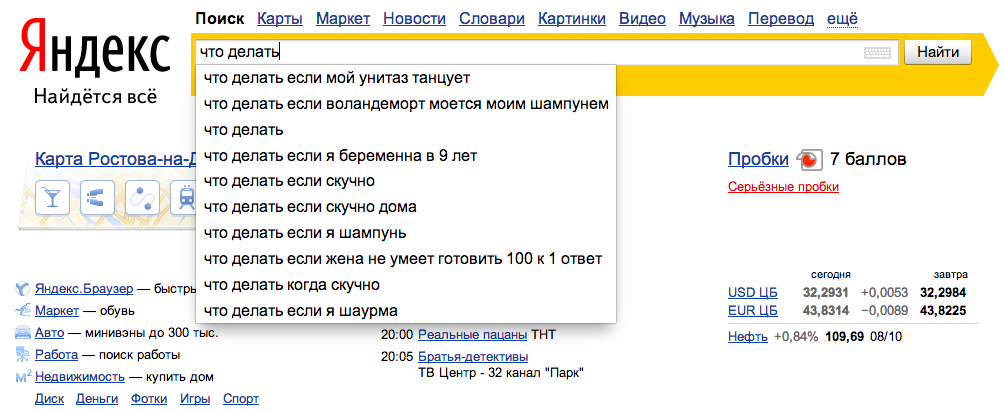
Task: Open the Работа link
Action: (x=56, y=354)
